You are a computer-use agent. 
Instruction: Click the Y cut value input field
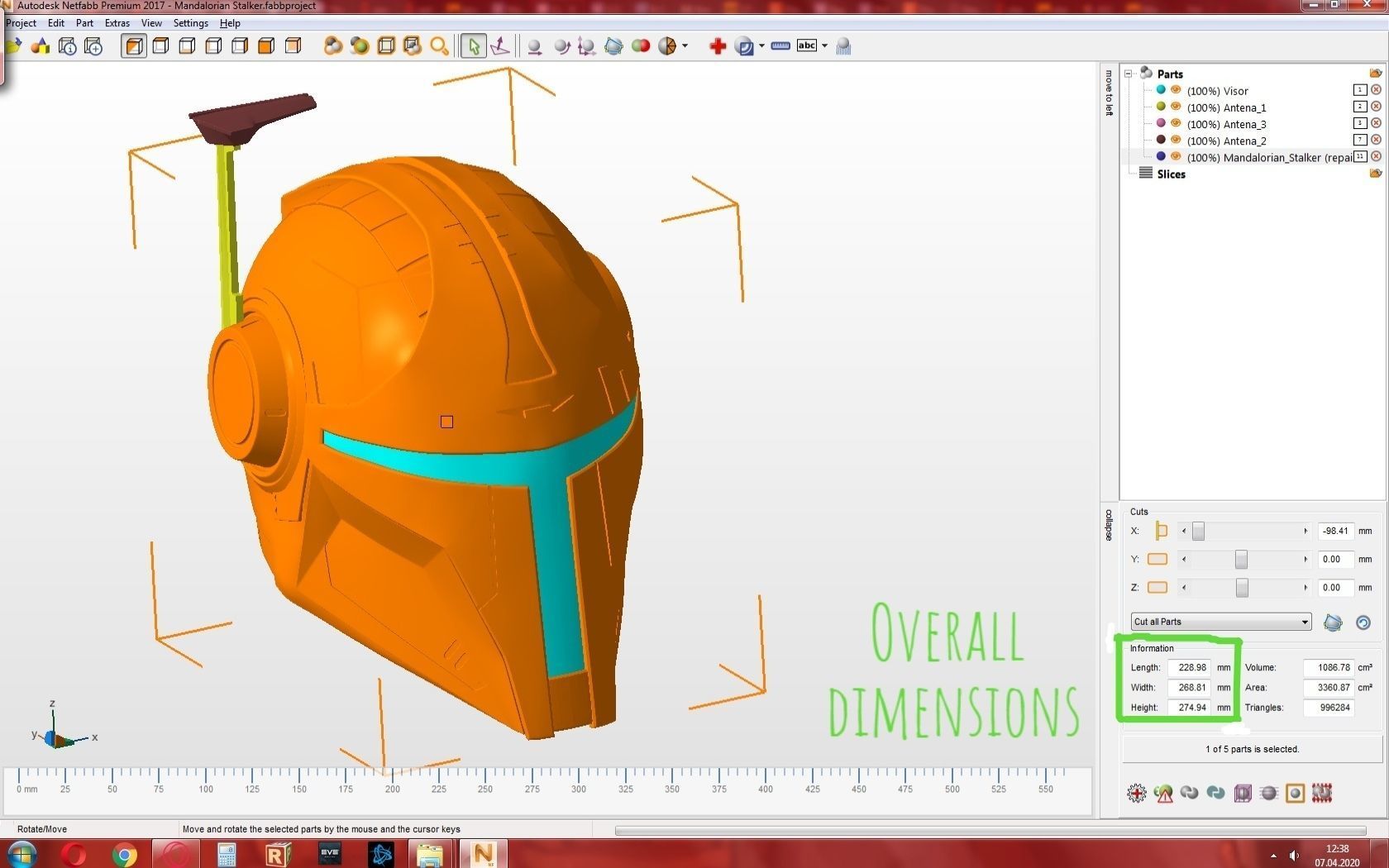1335,560
